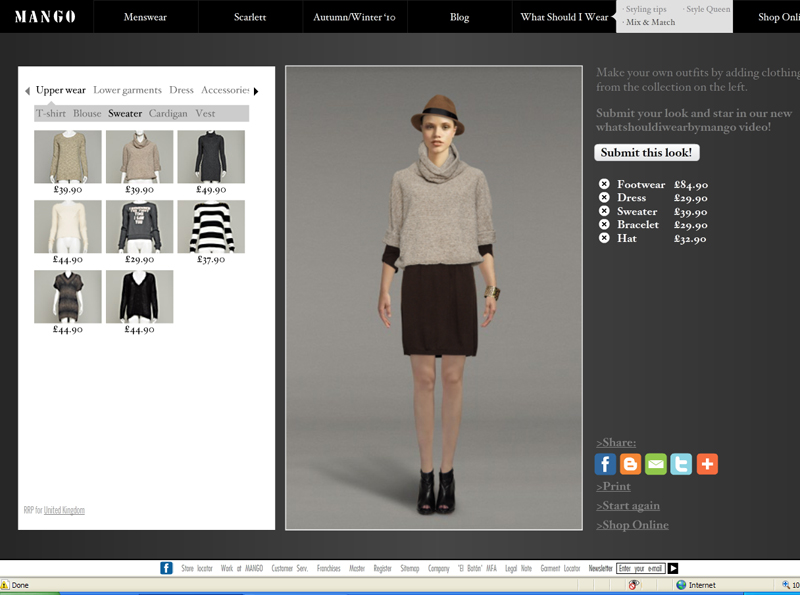Choose black turtleneck sweater £49.90
Screen dimensions: 800x595
211,157
